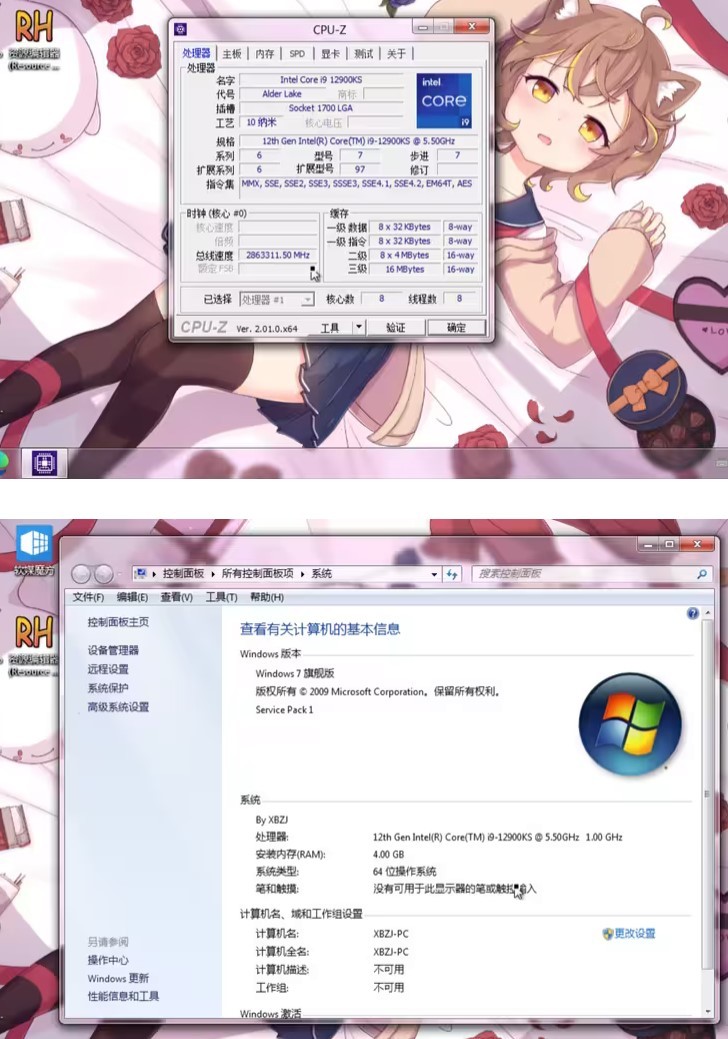728x1039 pixels.
Task: Switch to the 内存 tab in CPU-Z
Action: [x=265, y=54]
